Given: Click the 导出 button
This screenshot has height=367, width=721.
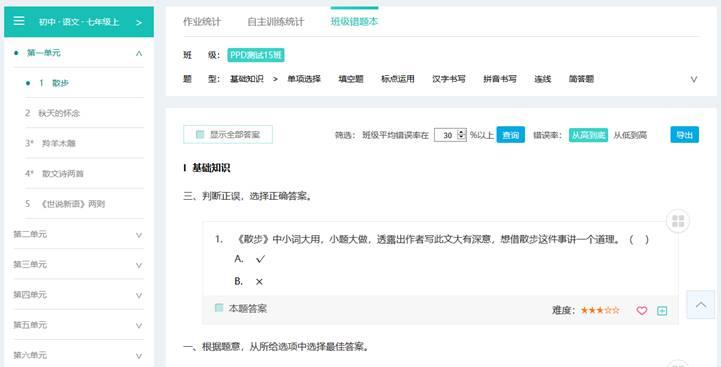Looking at the screenshot, I should point(684,135).
